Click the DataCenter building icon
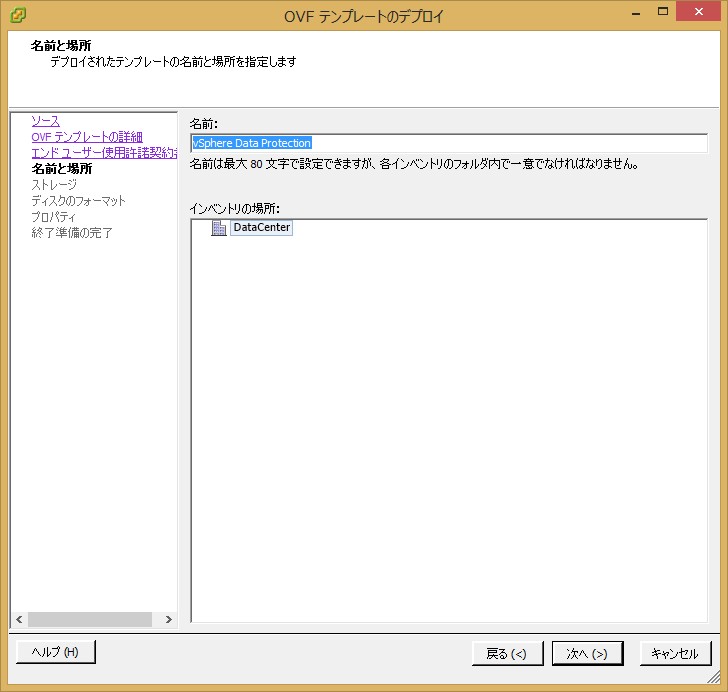Screen dimensions: 728x692 pyautogui.click(x=219, y=228)
